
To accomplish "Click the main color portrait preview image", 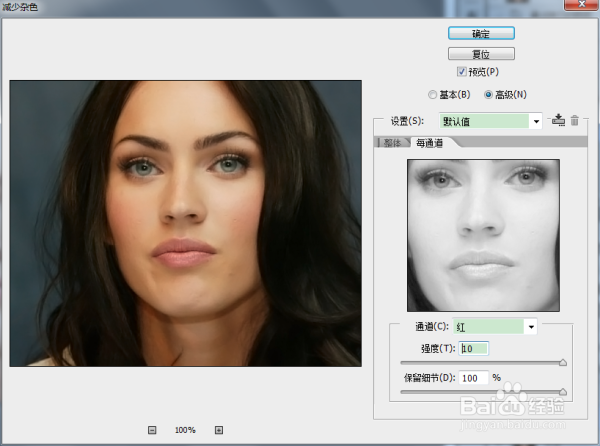I will tap(186, 223).
